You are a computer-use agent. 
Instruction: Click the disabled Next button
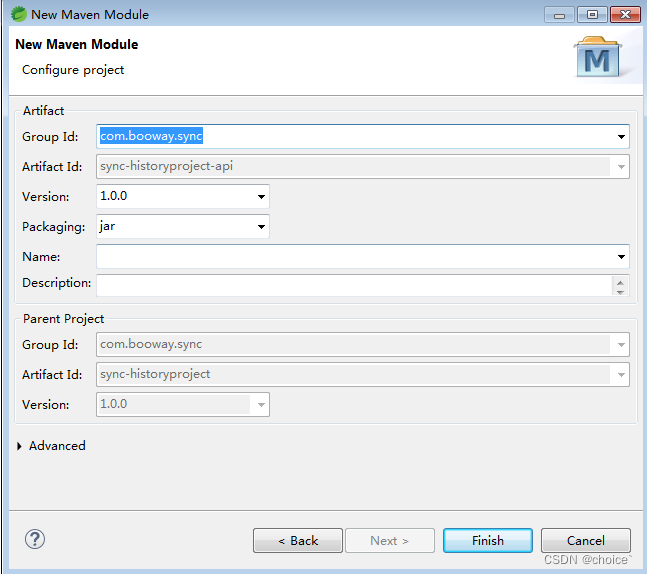pyautogui.click(x=390, y=541)
